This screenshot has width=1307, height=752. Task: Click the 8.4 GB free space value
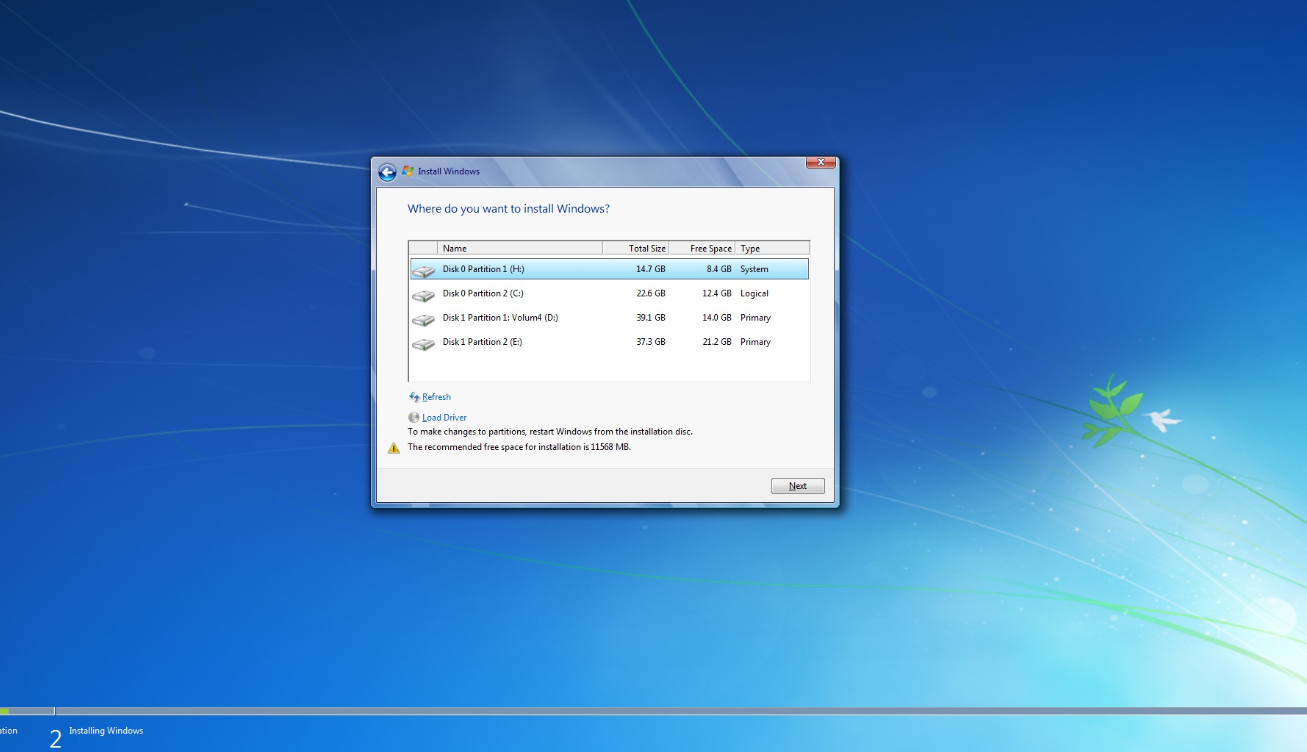tap(719, 269)
